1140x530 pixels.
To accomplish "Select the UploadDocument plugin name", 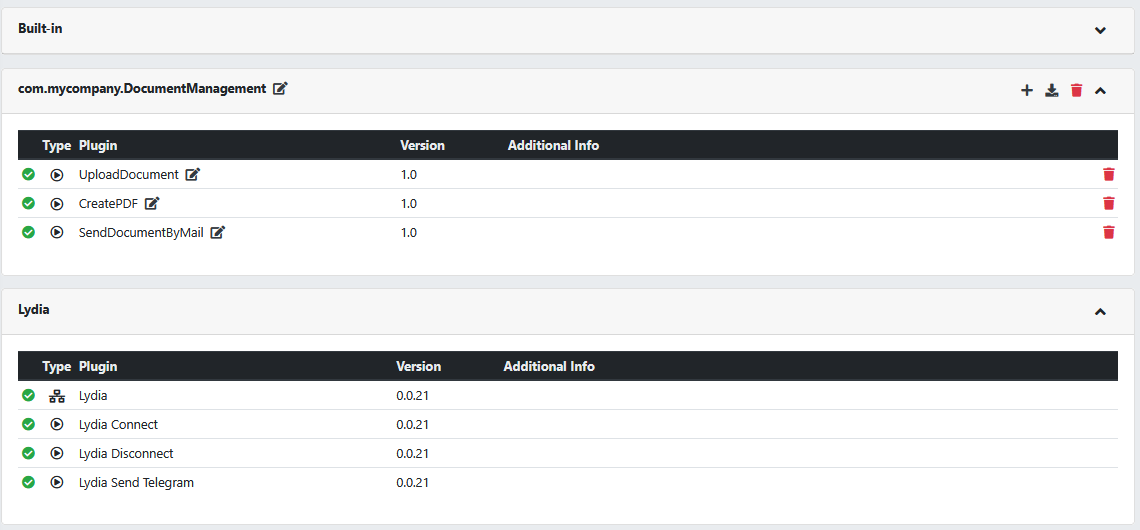I will coord(129,174).
